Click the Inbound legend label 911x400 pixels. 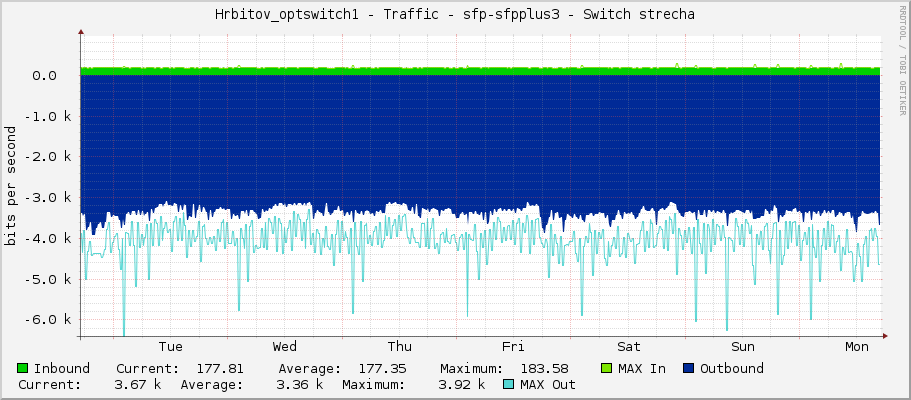pos(62,369)
